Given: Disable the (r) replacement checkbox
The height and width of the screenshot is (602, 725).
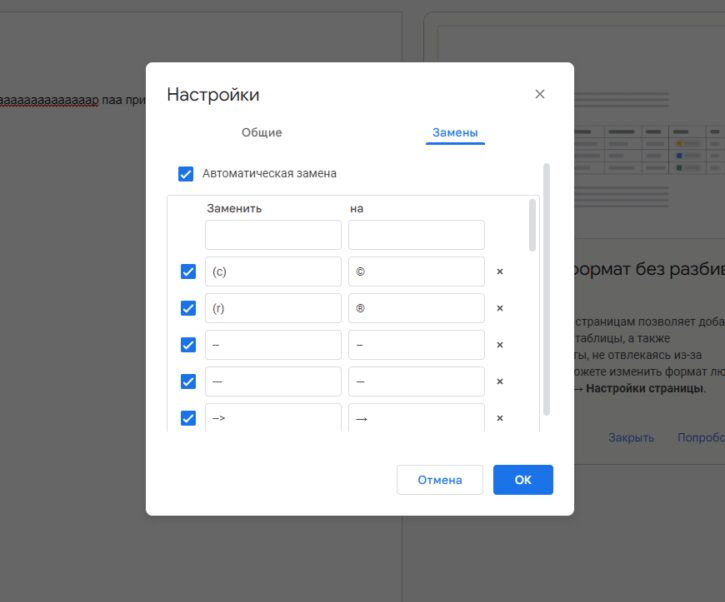Looking at the screenshot, I should [x=188, y=308].
